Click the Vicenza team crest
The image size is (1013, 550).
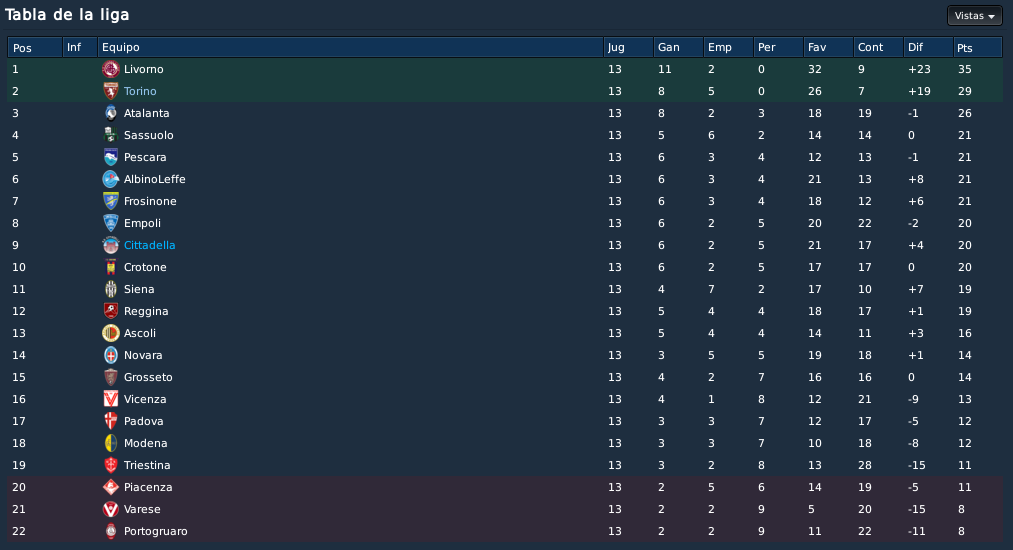pyautogui.click(x=111, y=399)
